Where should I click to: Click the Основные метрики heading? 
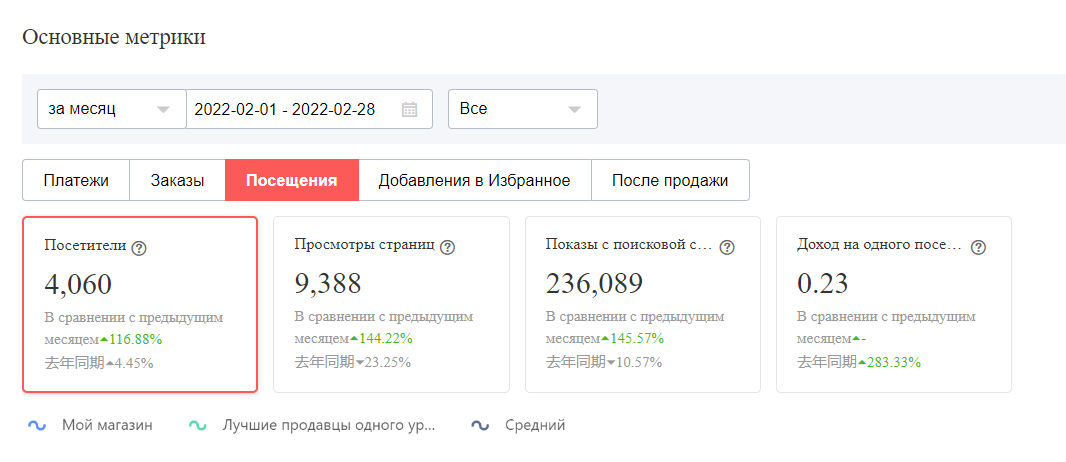click(114, 37)
